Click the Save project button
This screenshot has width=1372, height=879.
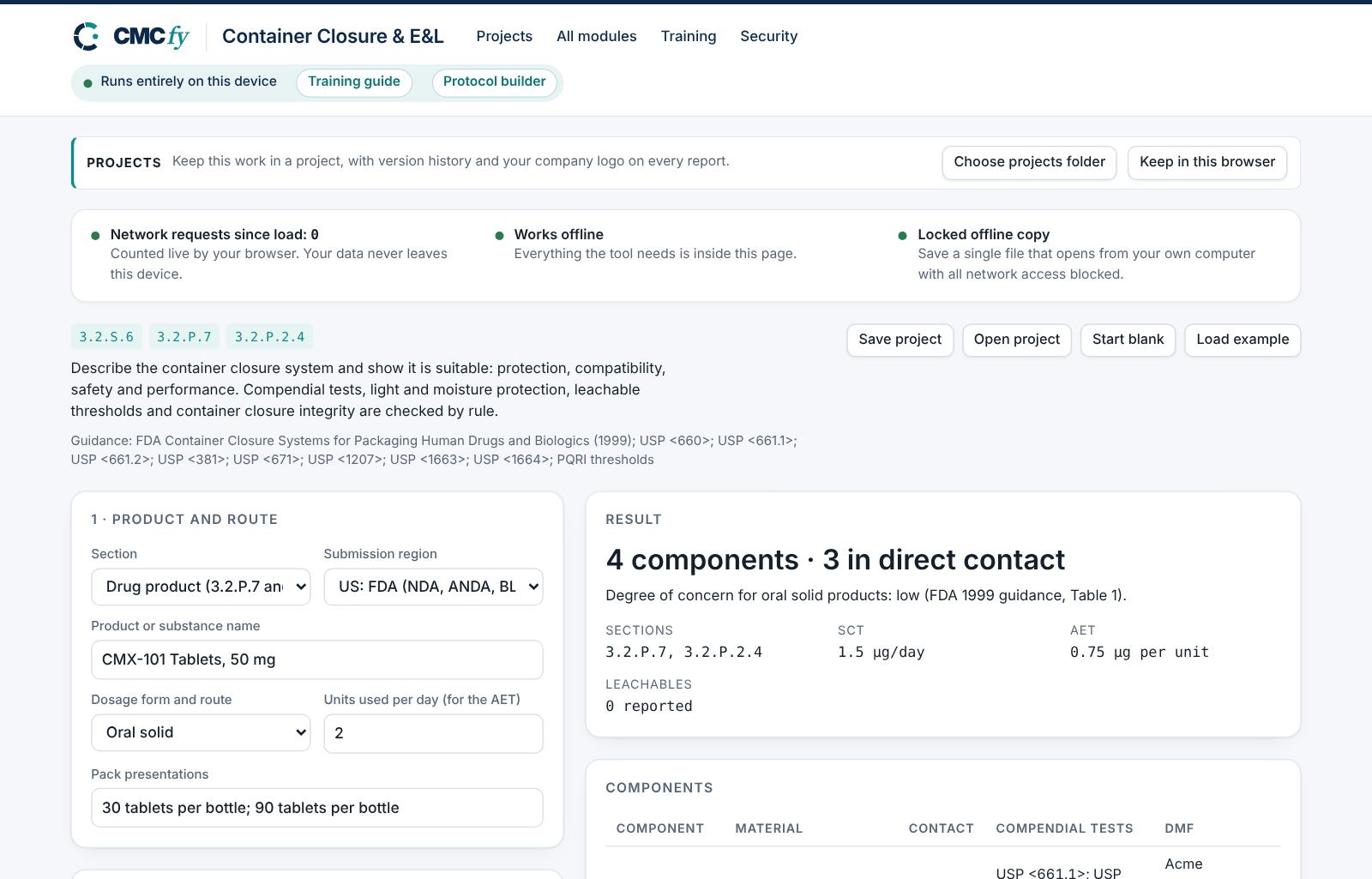tap(900, 340)
